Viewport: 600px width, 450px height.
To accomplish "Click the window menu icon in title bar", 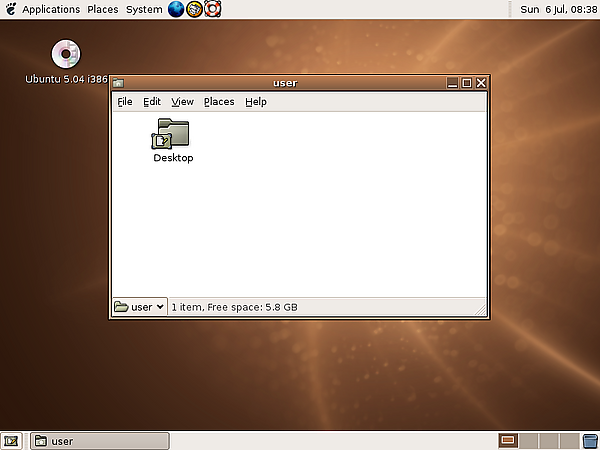I will [x=118, y=83].
